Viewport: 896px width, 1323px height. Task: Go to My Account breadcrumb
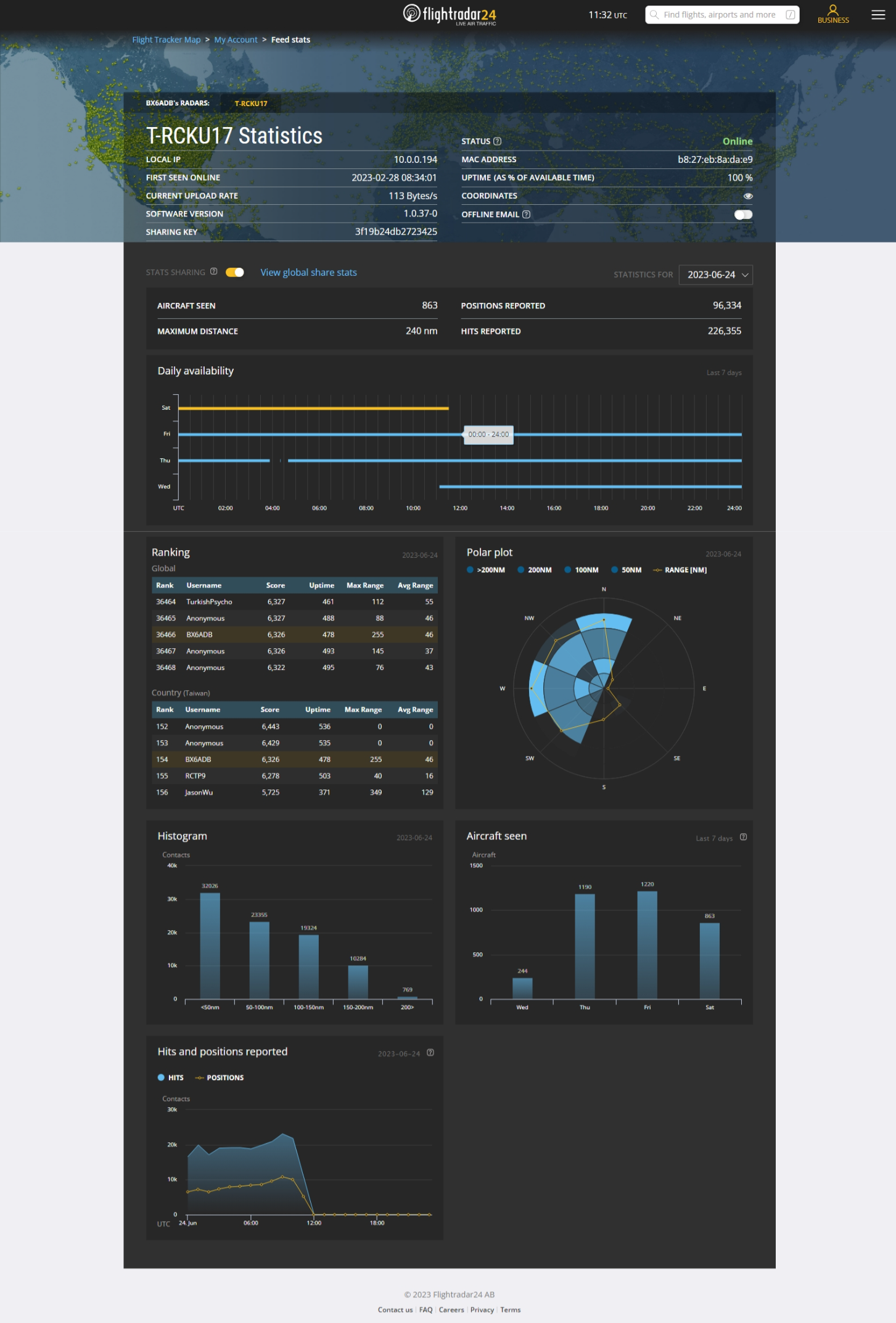click(x=236, y=39)
